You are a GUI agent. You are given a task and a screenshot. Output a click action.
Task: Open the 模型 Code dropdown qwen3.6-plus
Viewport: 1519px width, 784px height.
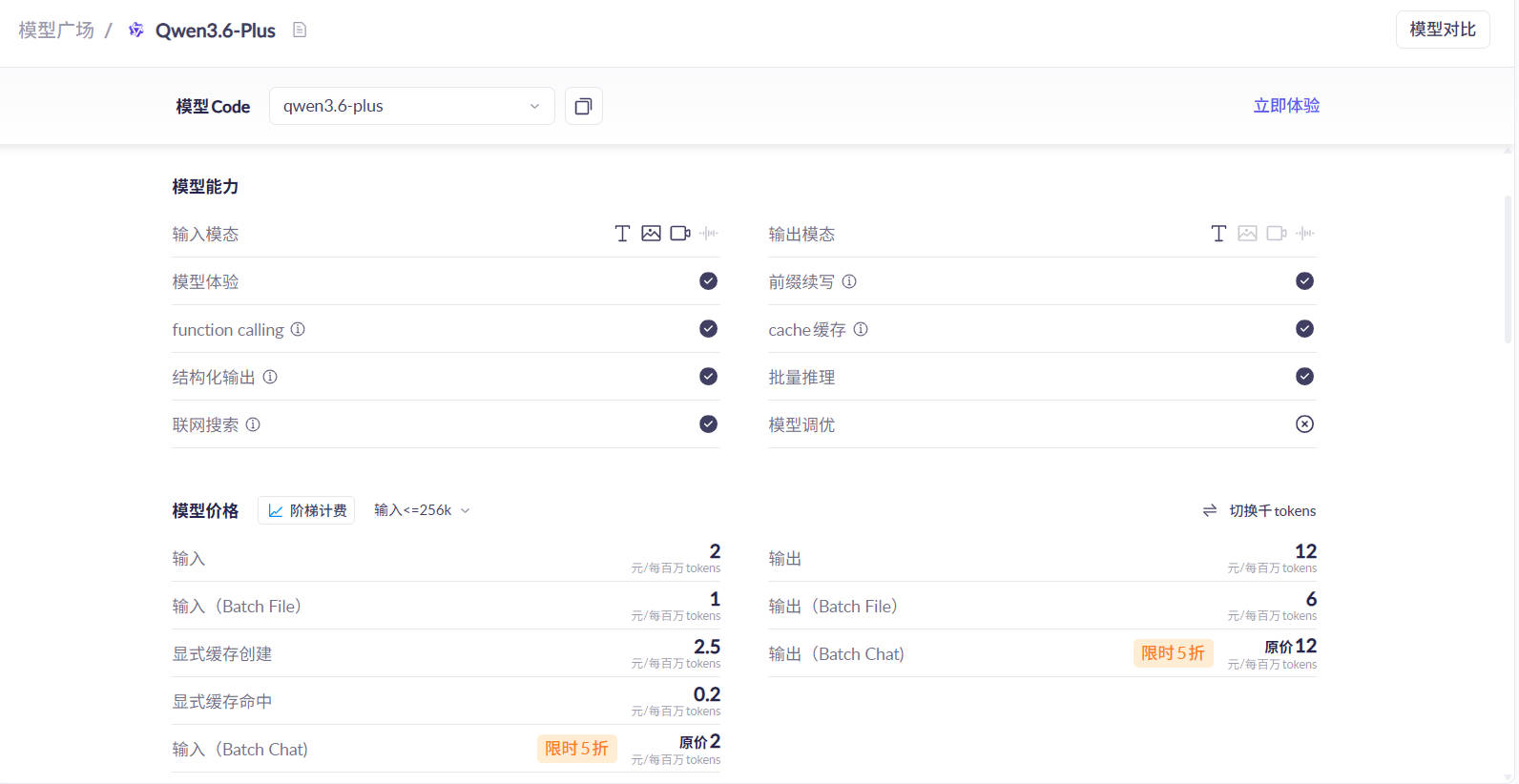(x=412, y=106)
